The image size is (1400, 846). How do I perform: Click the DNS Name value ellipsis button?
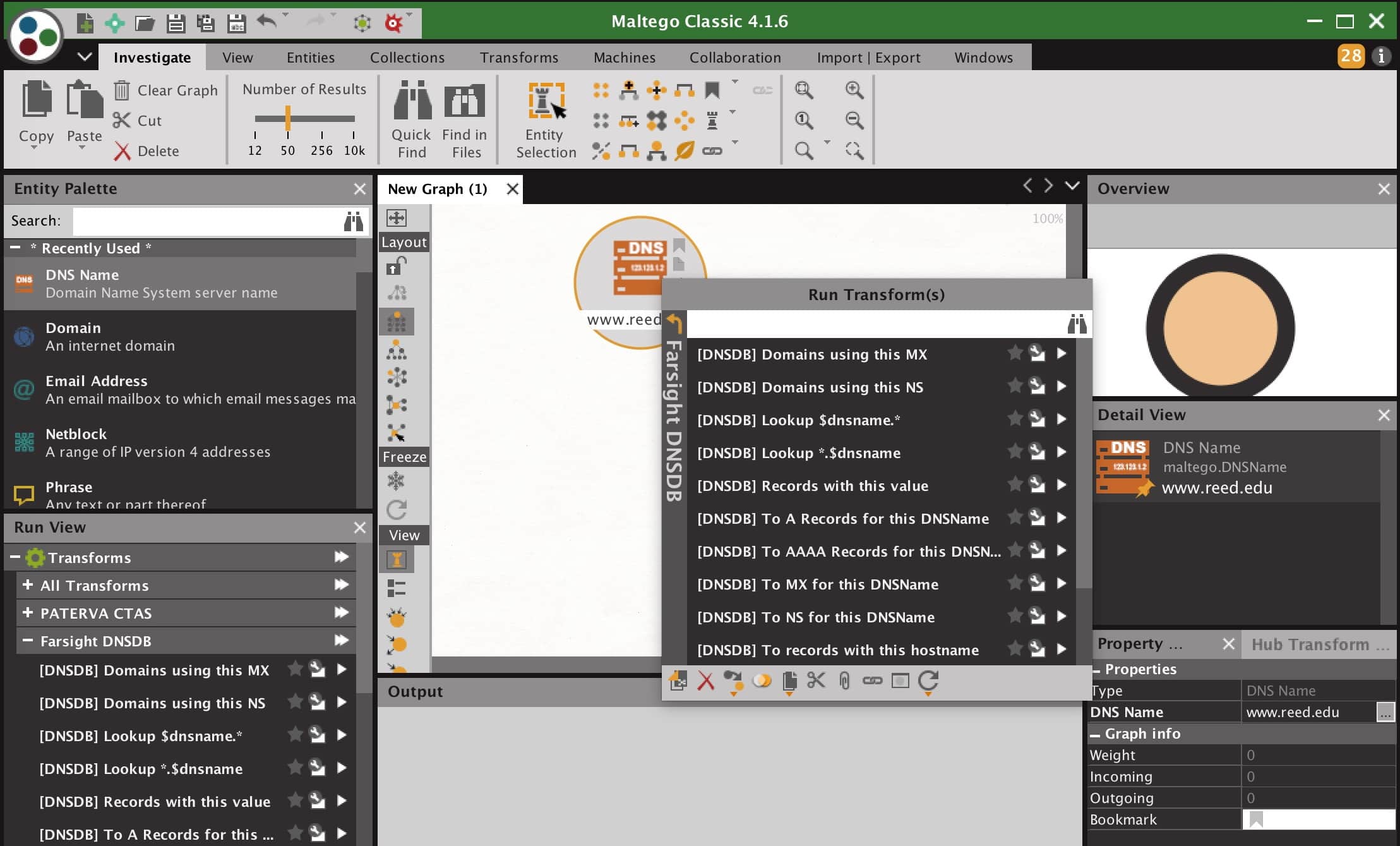pyautogui.click(x=1385, y=713)
